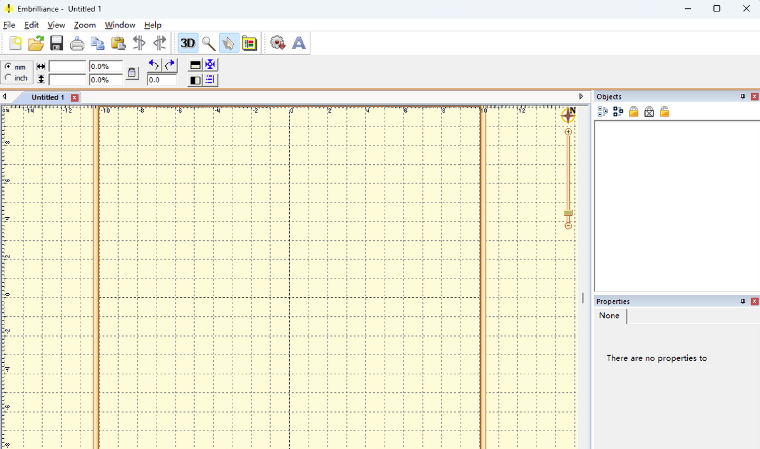
Task: Open the File menu
Action: 9,25
